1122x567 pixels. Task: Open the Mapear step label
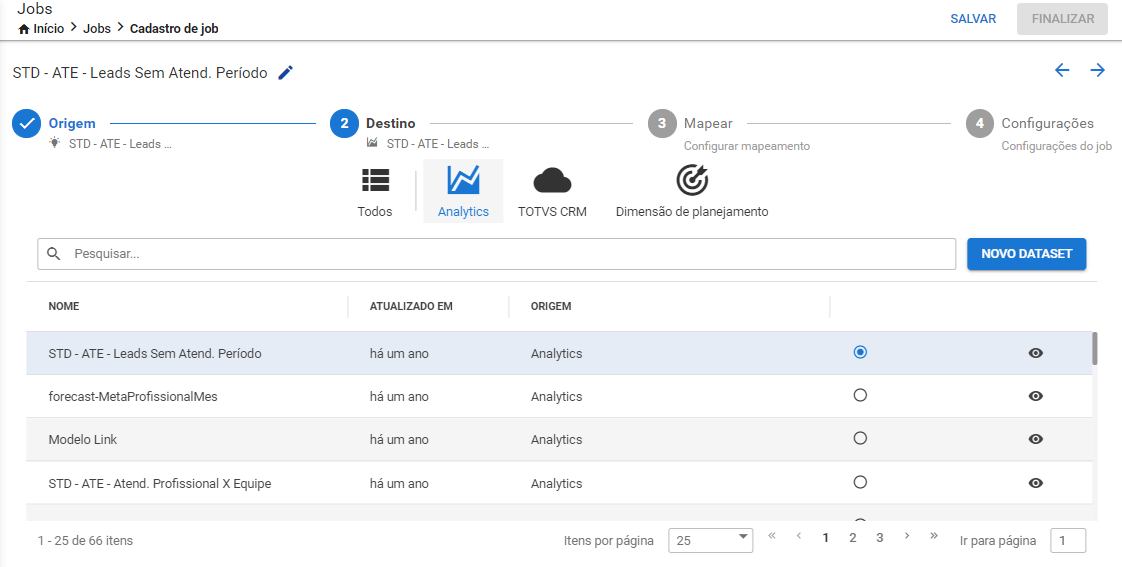coord(708,123)
